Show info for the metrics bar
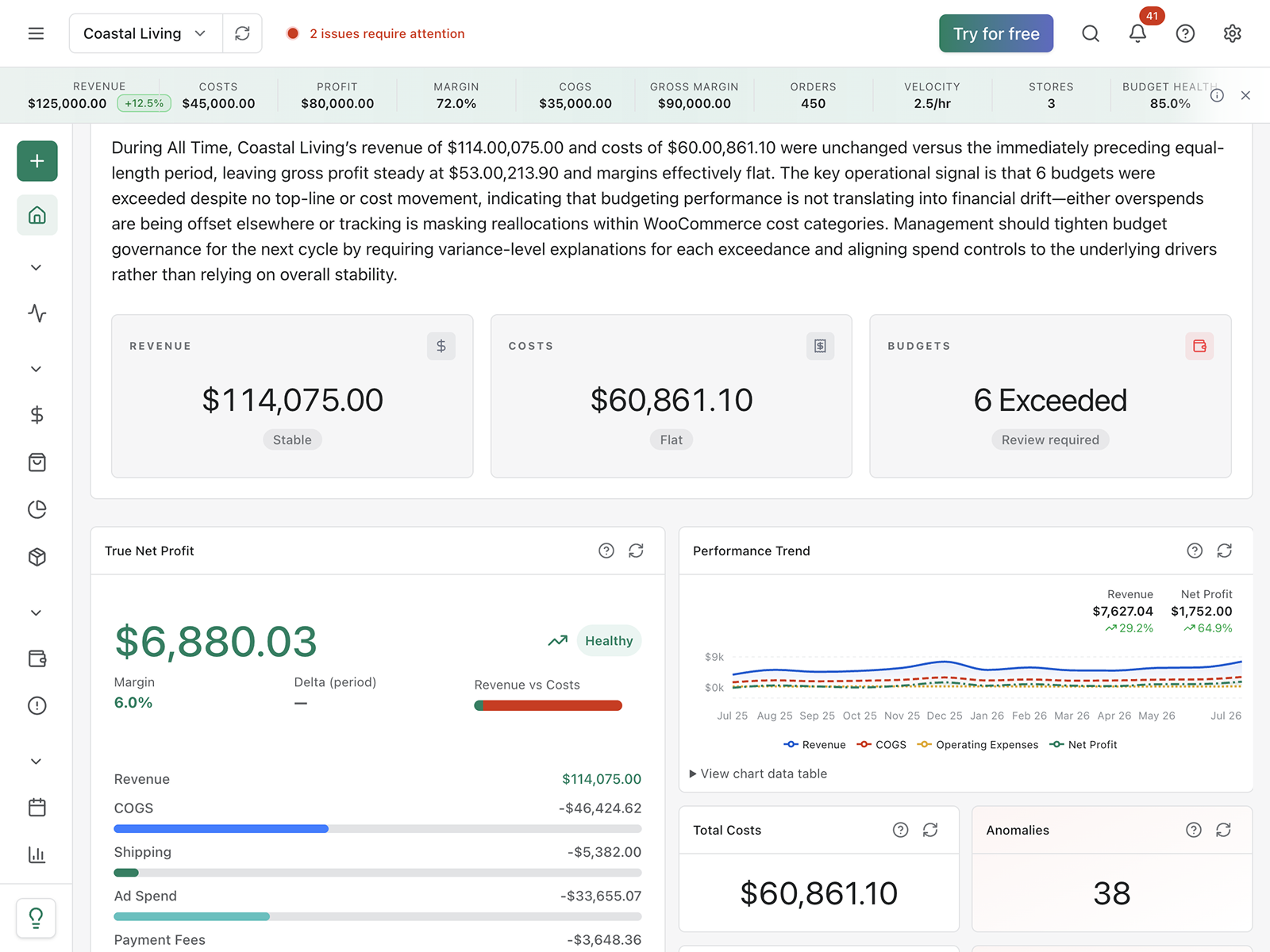The height and width of the screenshot is (952, 1270). (1217, 95)
